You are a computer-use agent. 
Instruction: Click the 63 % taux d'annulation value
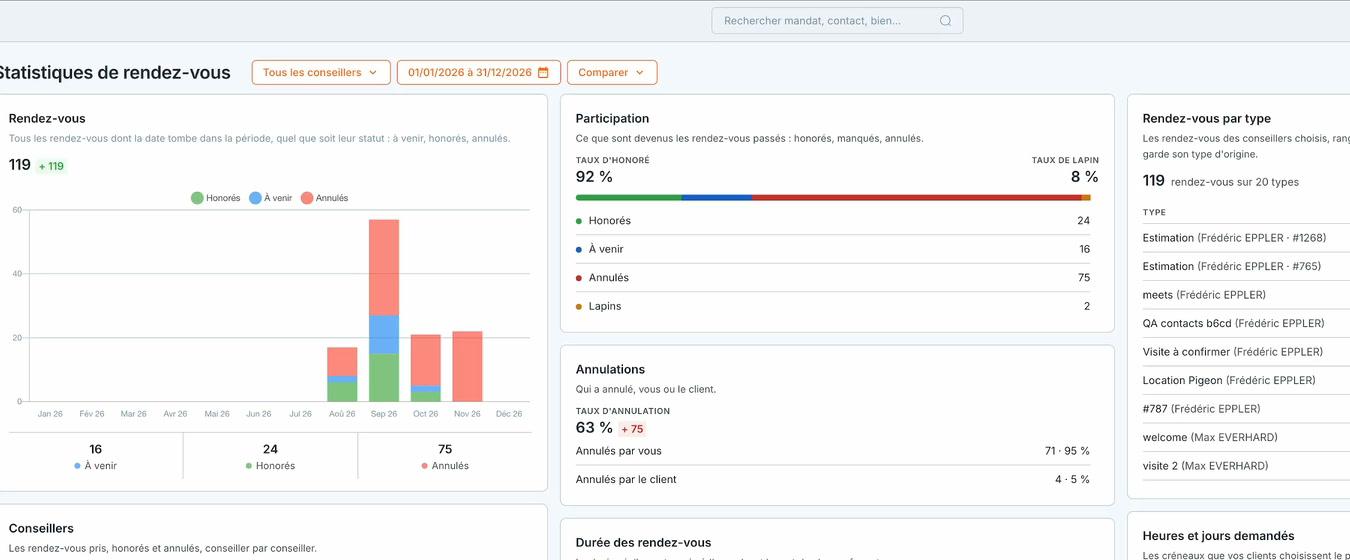tap(594, 428)
